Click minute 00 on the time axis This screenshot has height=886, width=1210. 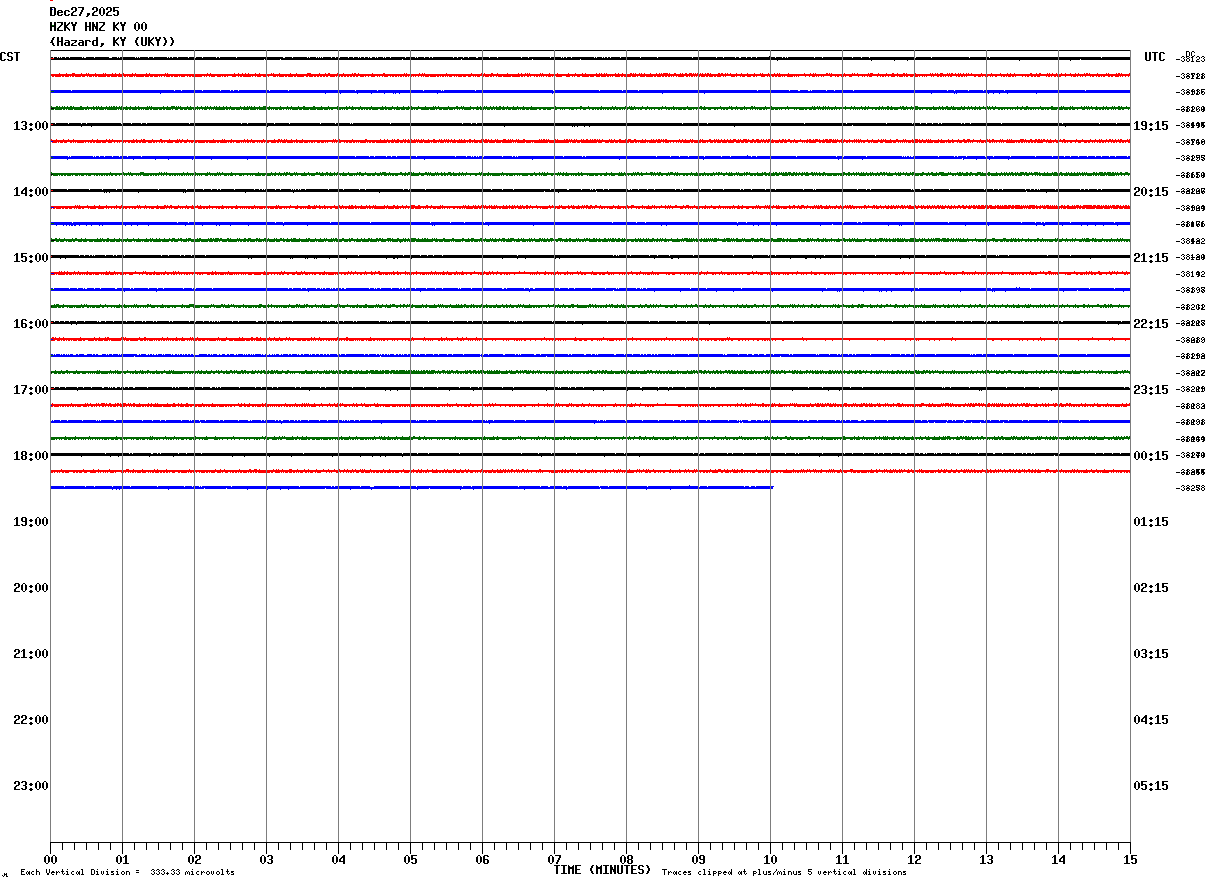coord(50,859)
